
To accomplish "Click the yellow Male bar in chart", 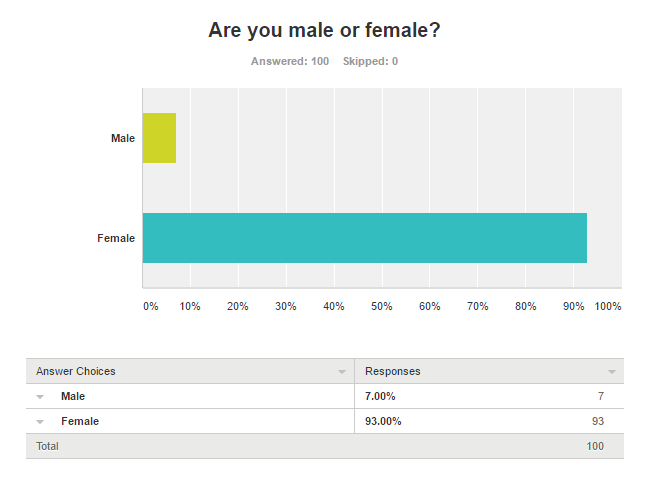I will pos(159,138).
